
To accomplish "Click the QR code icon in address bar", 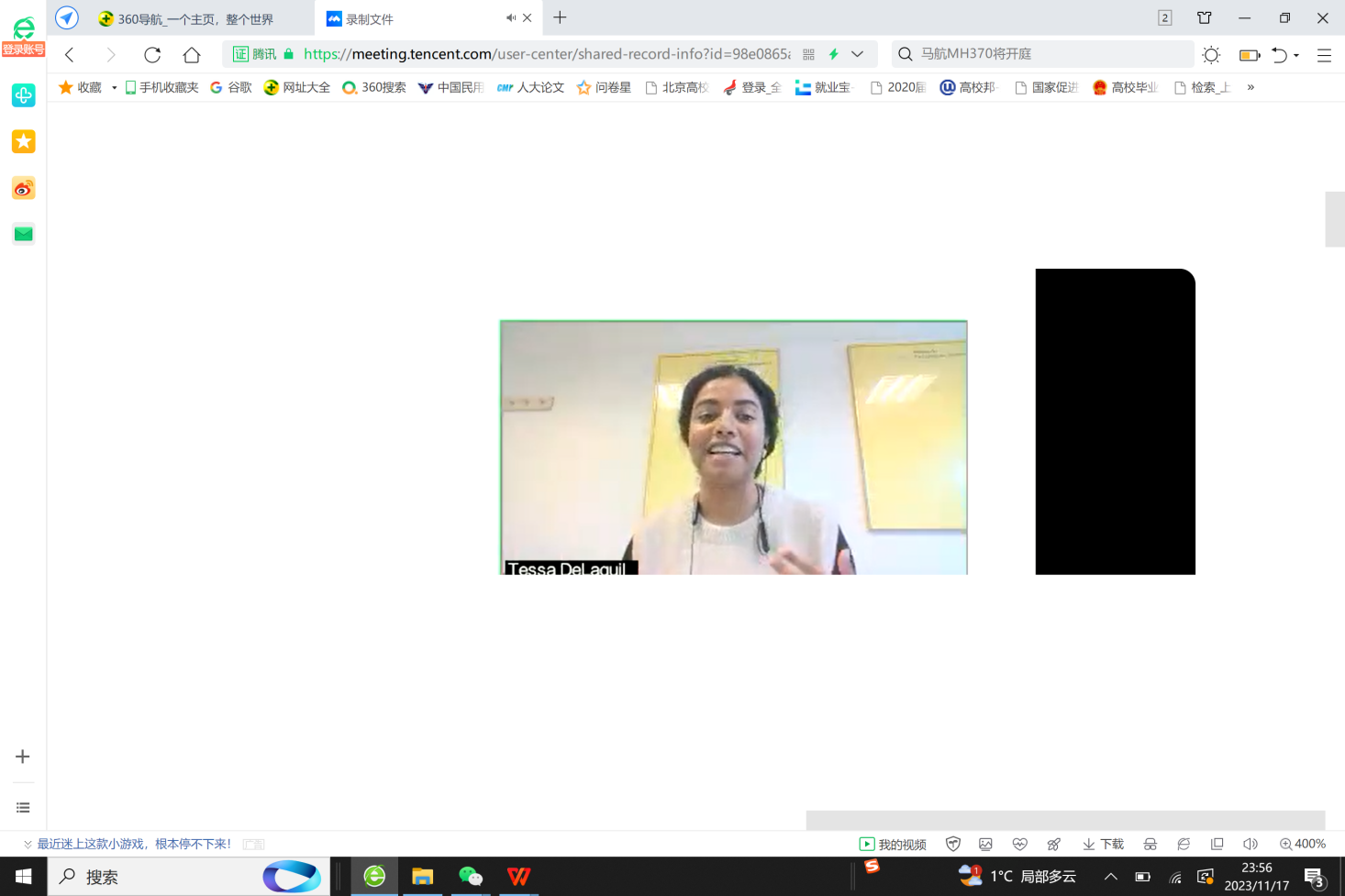I will (x=808, y=54).
